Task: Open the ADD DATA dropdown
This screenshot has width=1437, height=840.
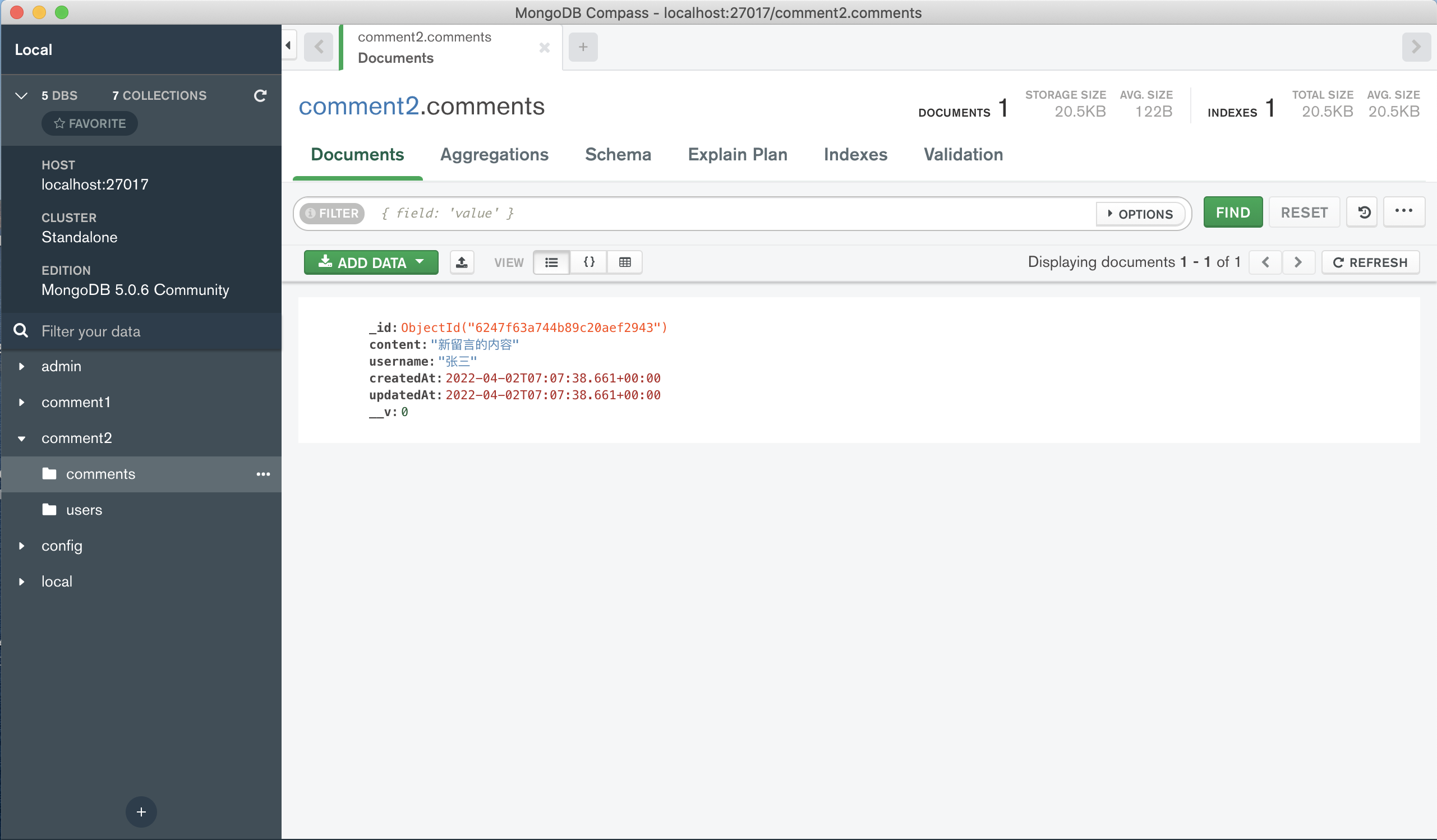Action: 371,262
